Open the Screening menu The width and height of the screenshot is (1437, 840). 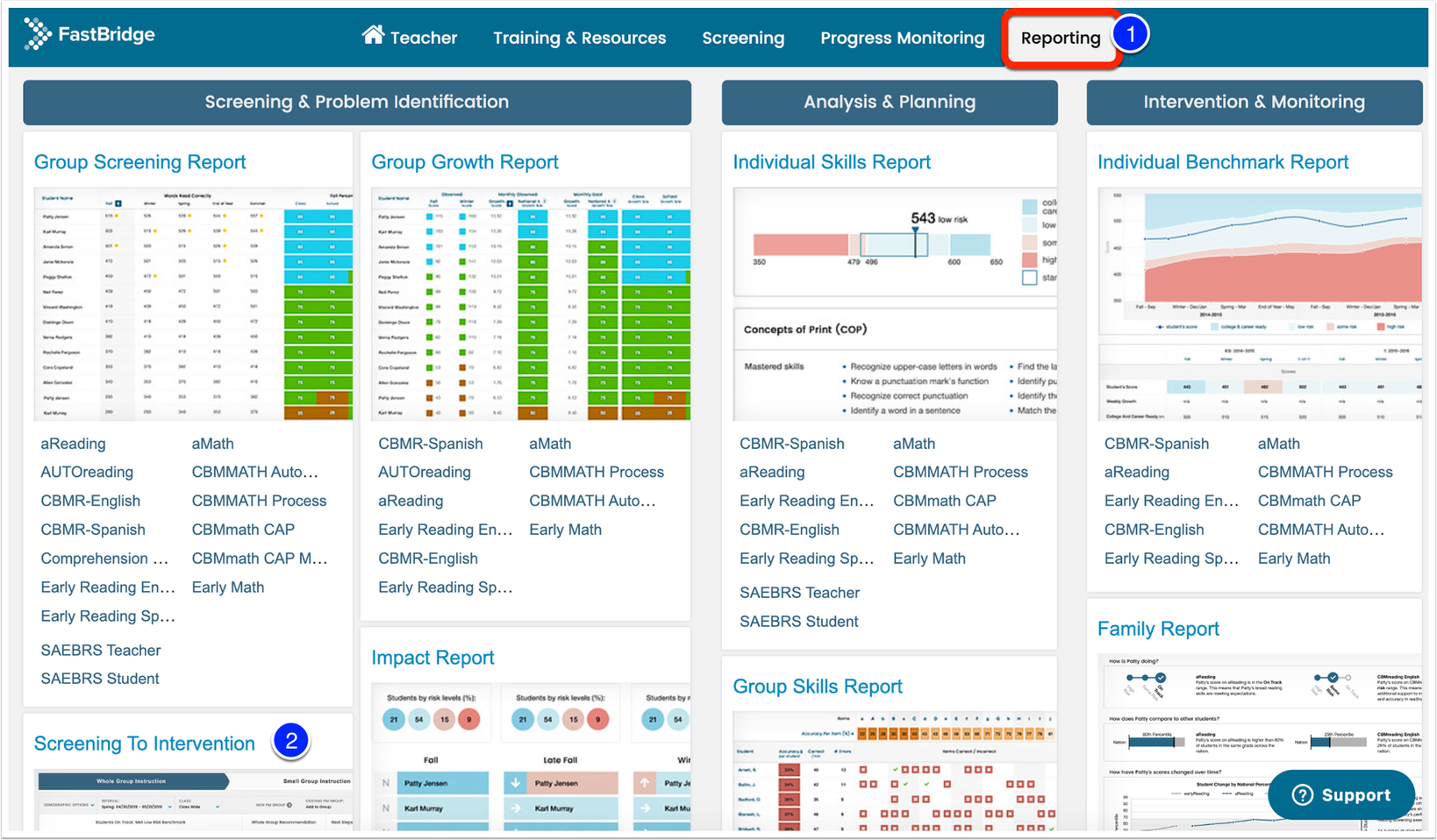click(743, 38)
